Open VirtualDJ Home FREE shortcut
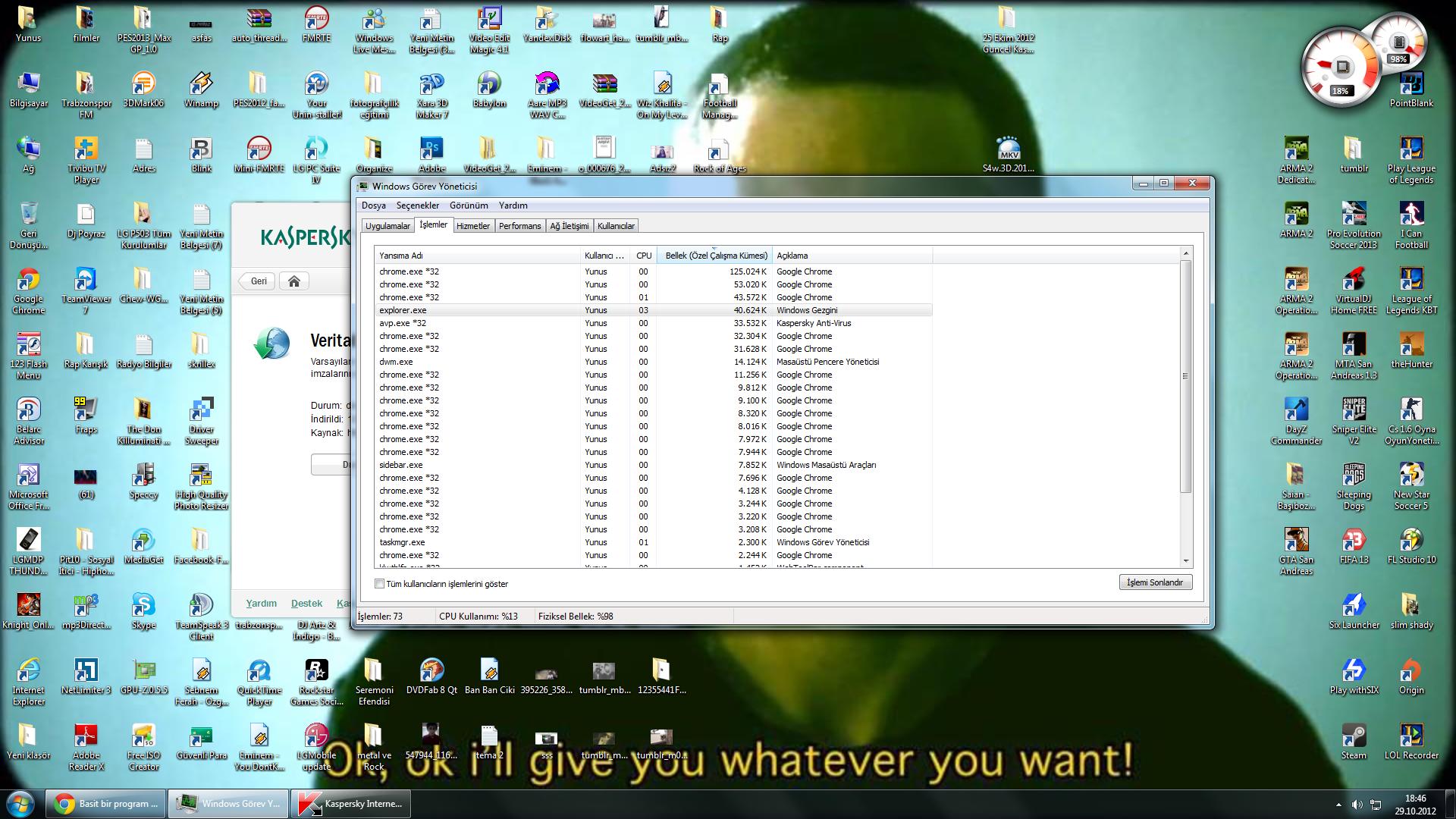This screenshot has height=819, width=1456. 1354,290
